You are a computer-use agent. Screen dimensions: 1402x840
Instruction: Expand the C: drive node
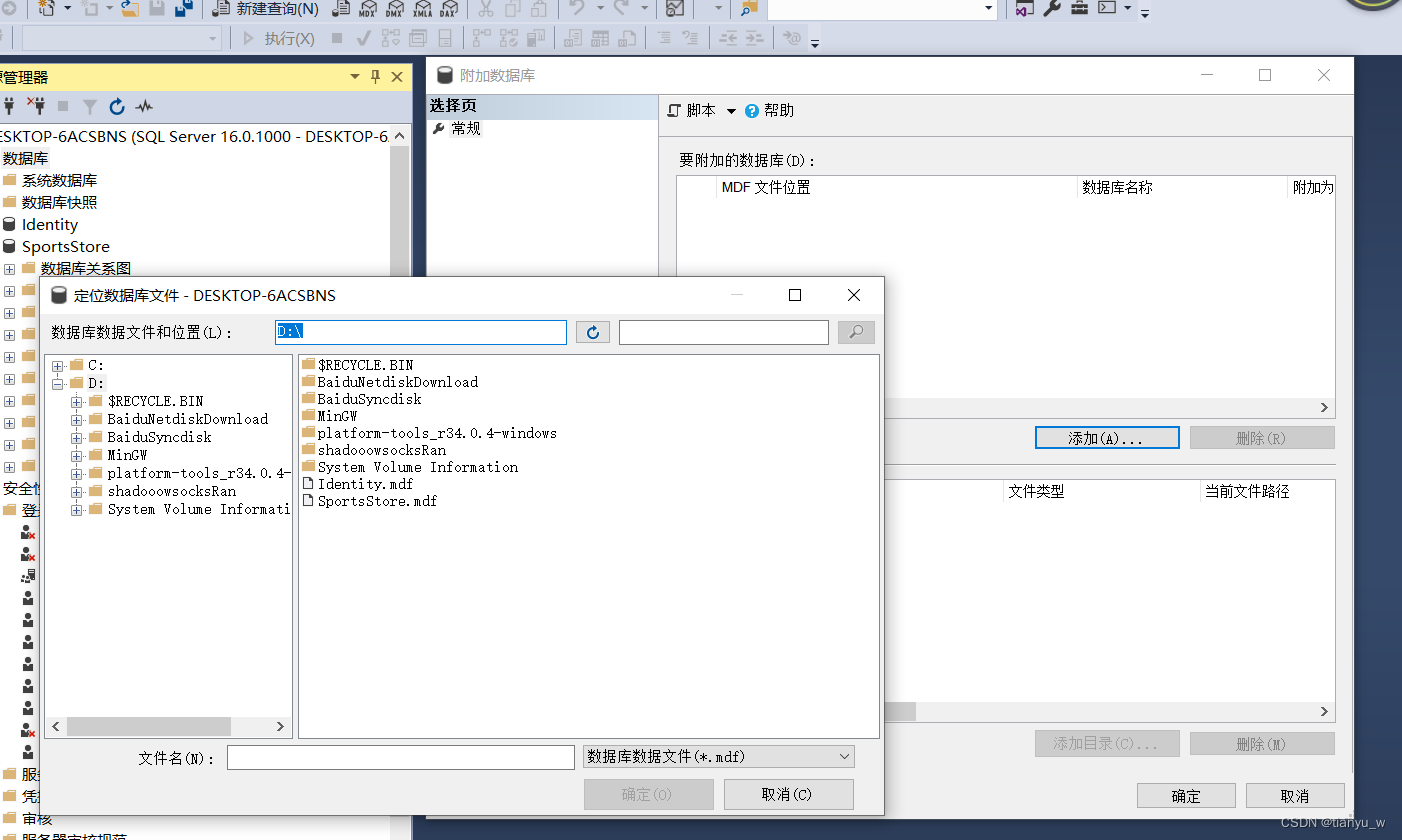57,364
